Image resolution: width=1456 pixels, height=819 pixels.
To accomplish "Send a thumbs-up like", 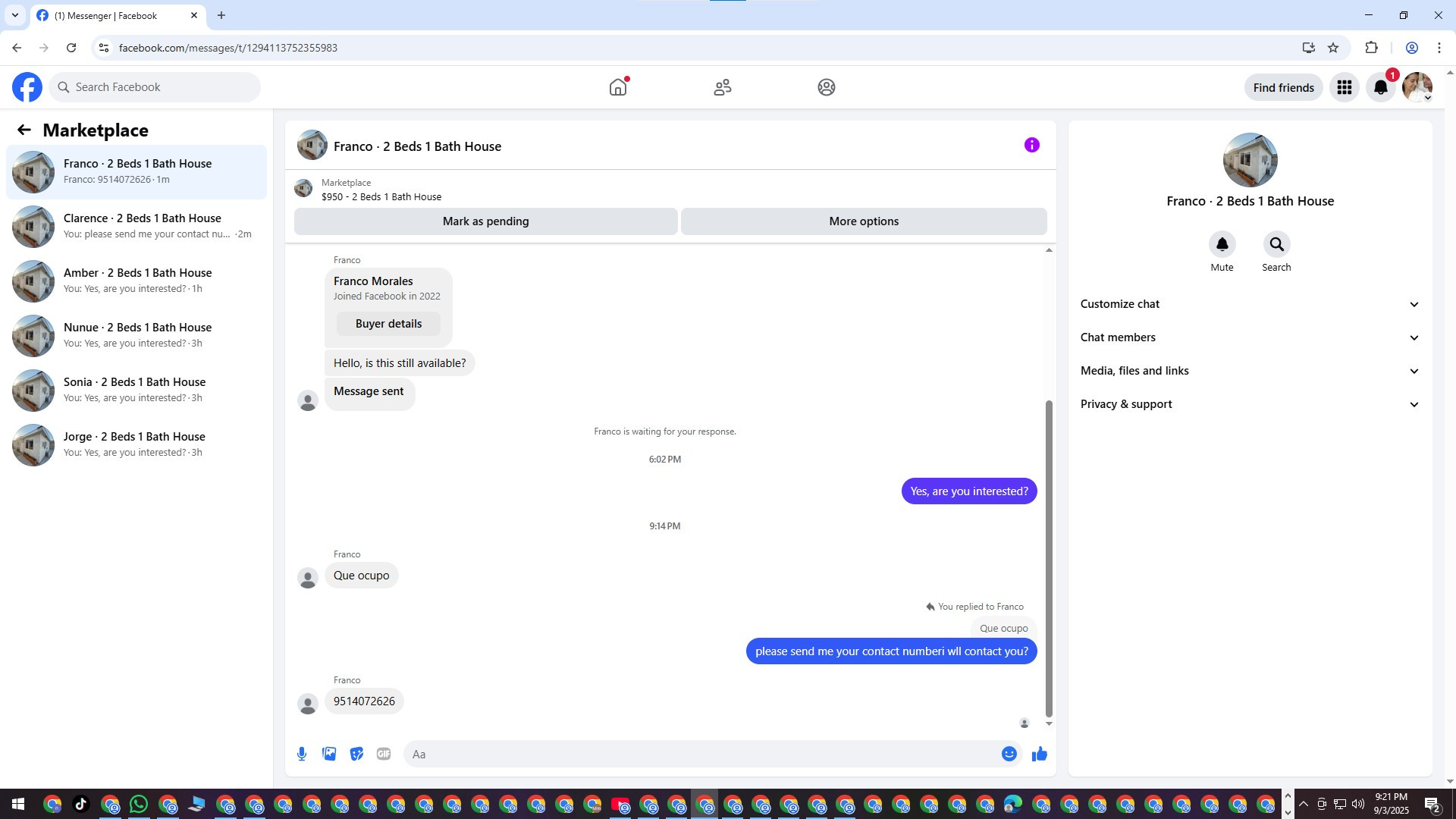I will click(1040, 754).
